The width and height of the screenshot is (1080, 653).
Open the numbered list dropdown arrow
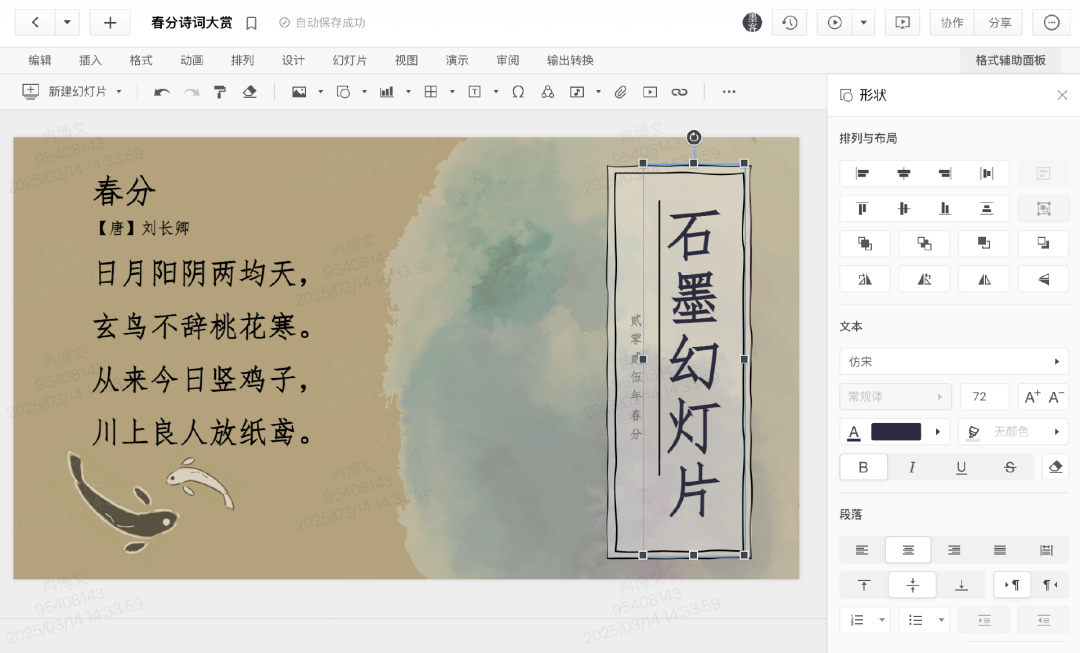882,620
